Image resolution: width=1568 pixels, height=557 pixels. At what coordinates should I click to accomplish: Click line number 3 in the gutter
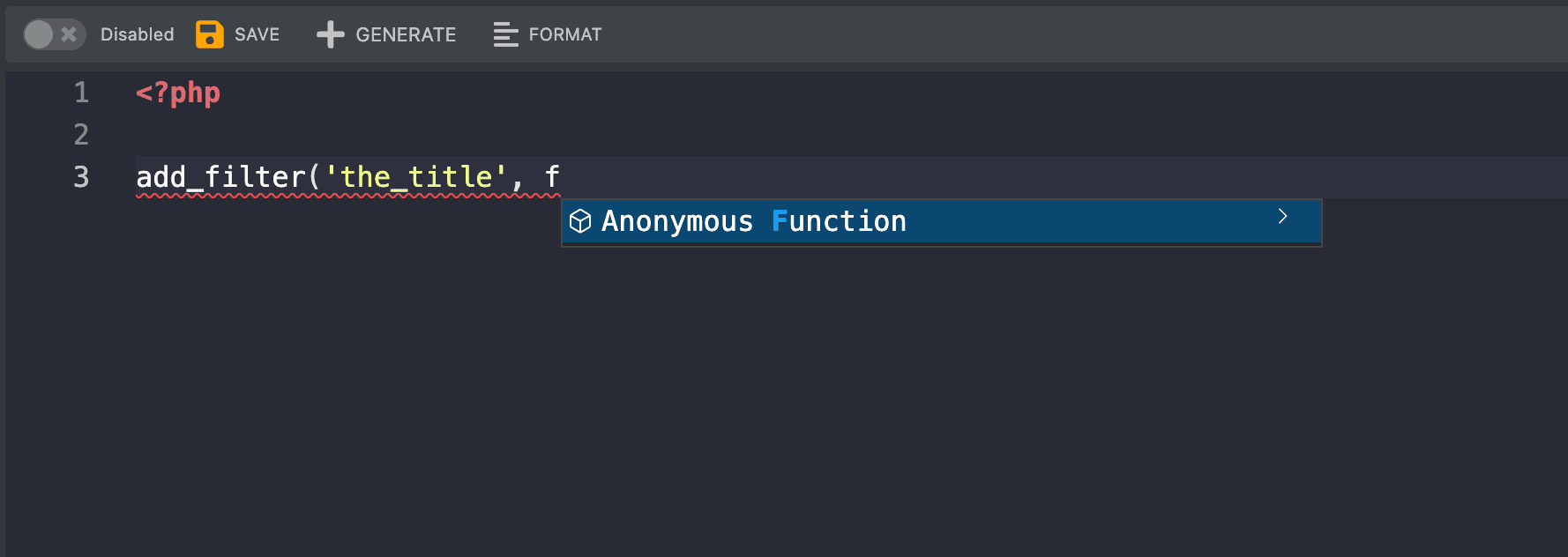click(x=81, y=177)
